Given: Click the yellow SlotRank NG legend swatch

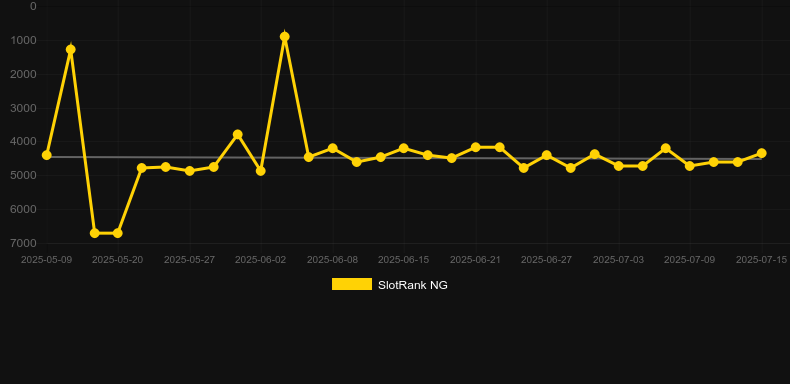Looking at the screenshot, I should pyautogui.click(x=352, y=284).
